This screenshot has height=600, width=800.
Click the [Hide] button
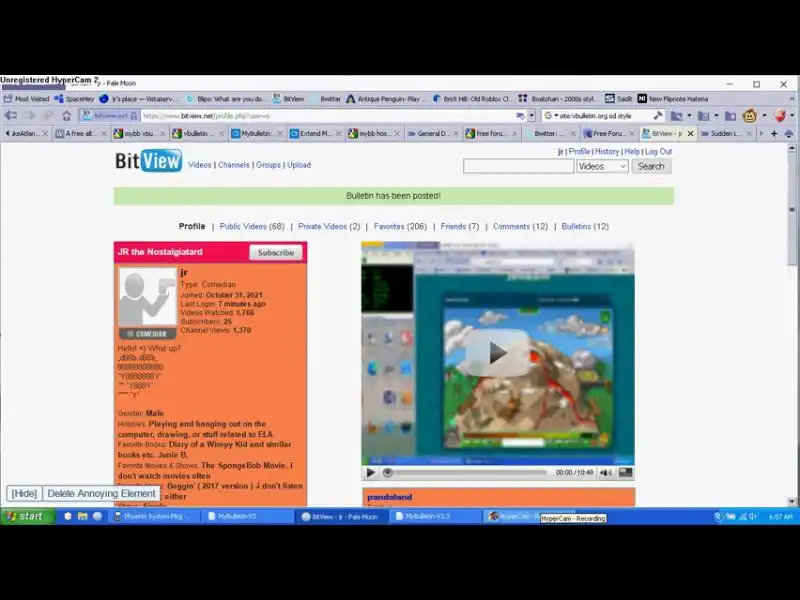coord(24,494)
